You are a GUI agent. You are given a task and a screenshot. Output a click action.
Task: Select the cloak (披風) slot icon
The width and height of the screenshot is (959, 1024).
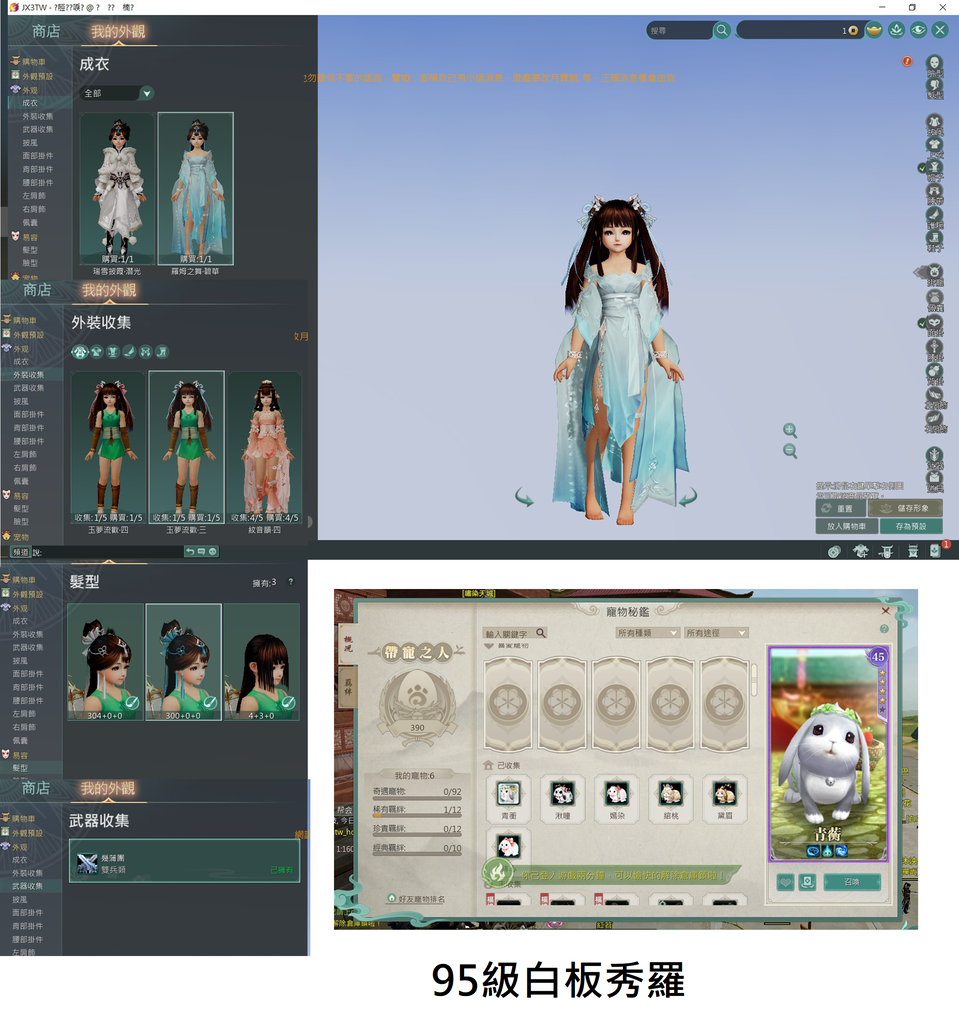[935, 122]
